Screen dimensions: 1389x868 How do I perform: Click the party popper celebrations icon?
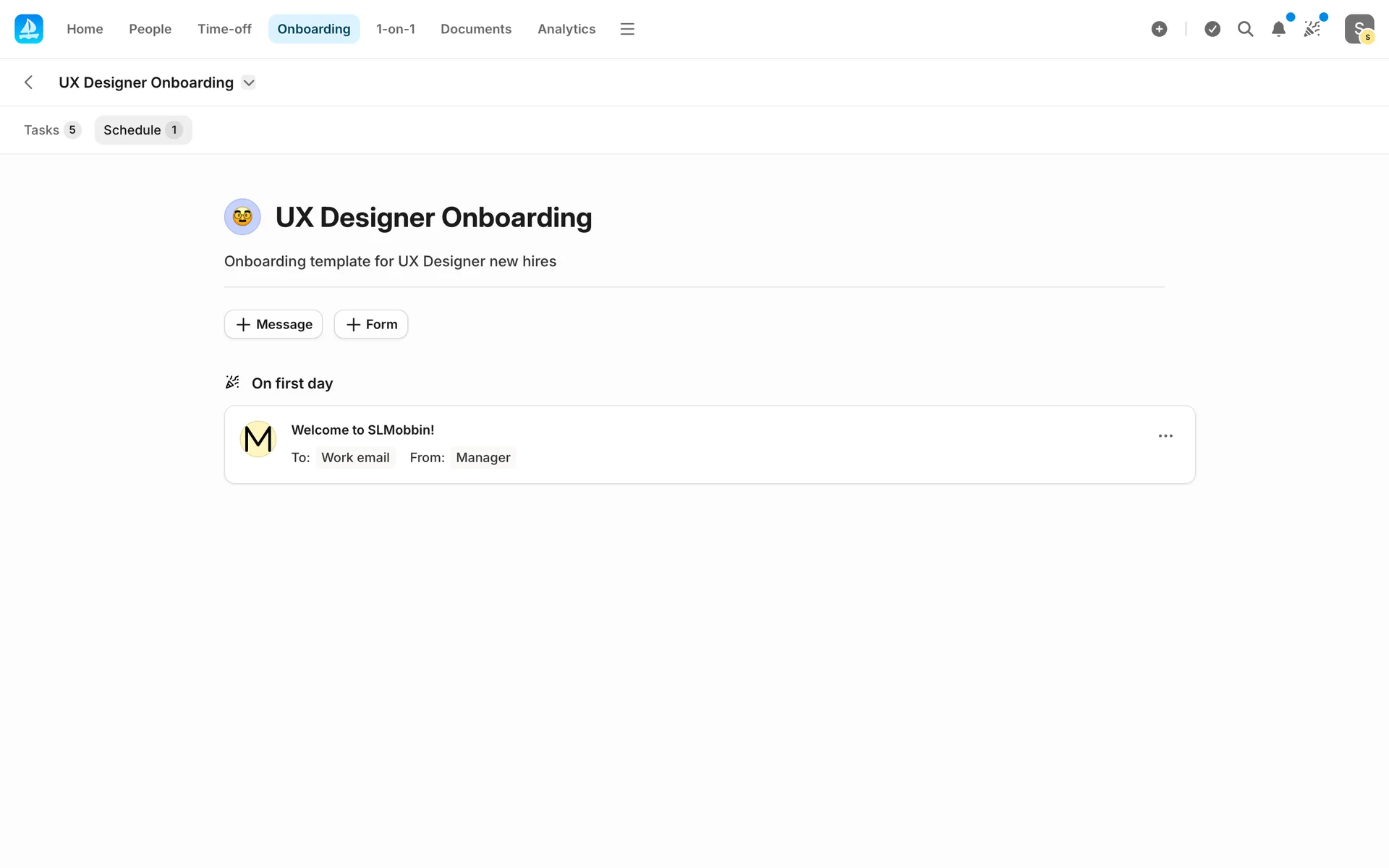click(1312, 29)
